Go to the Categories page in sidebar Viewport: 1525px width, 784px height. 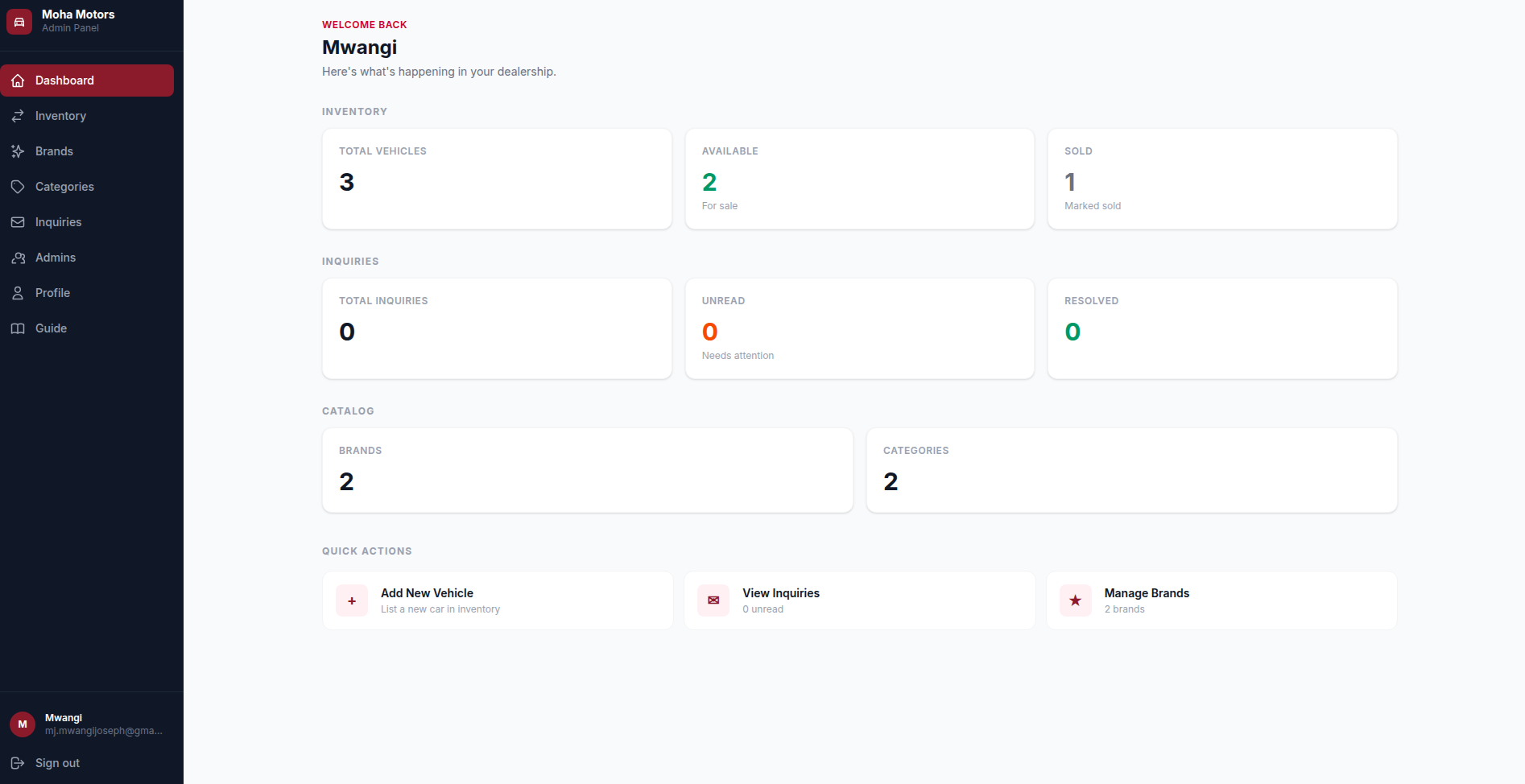pyautogui.click(x=87, y=187)
